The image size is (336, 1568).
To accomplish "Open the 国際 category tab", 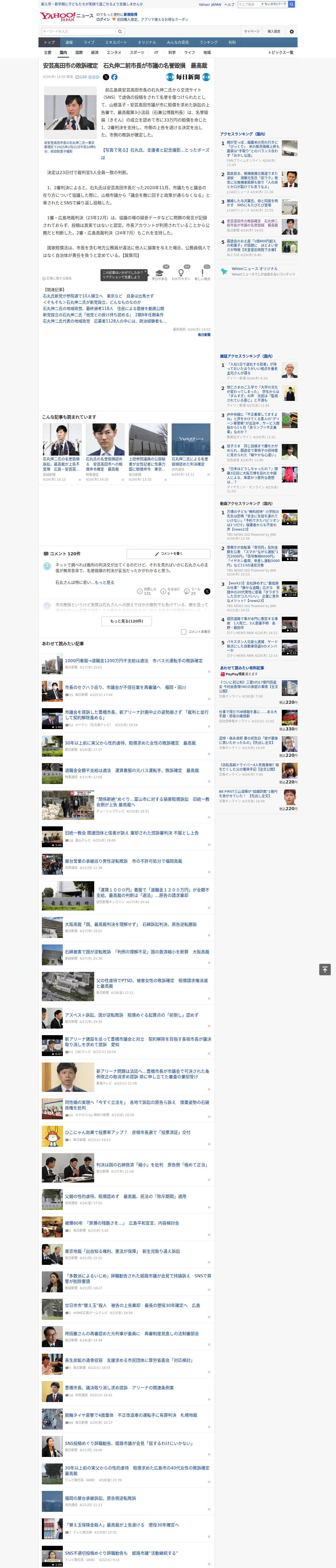I will pos(79,52).
